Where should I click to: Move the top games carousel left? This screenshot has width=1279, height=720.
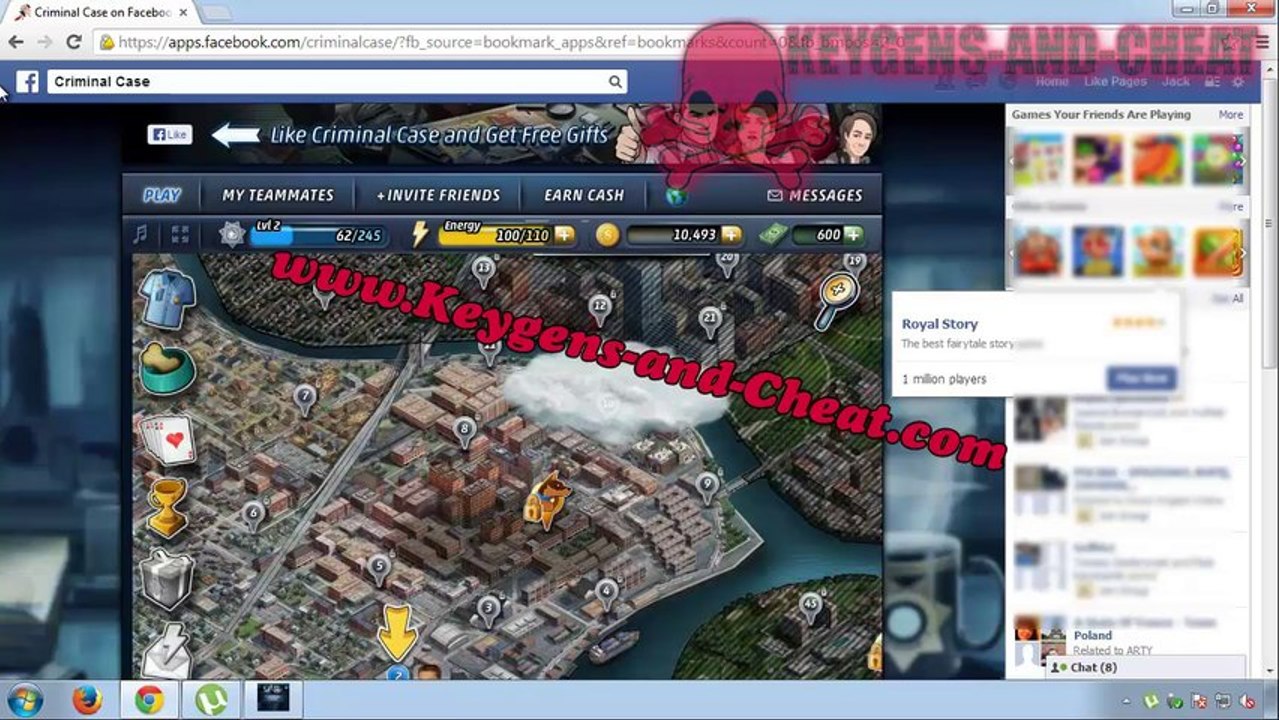point(1011,160)
